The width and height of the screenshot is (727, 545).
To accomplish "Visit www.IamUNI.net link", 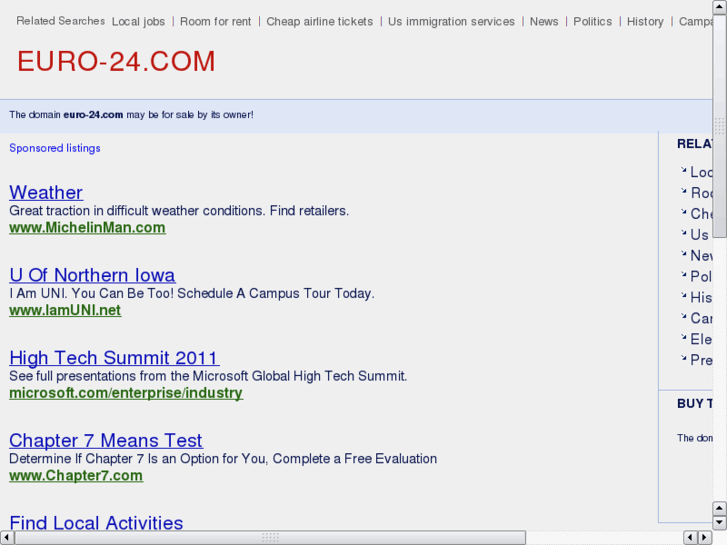I will [65, 310].
